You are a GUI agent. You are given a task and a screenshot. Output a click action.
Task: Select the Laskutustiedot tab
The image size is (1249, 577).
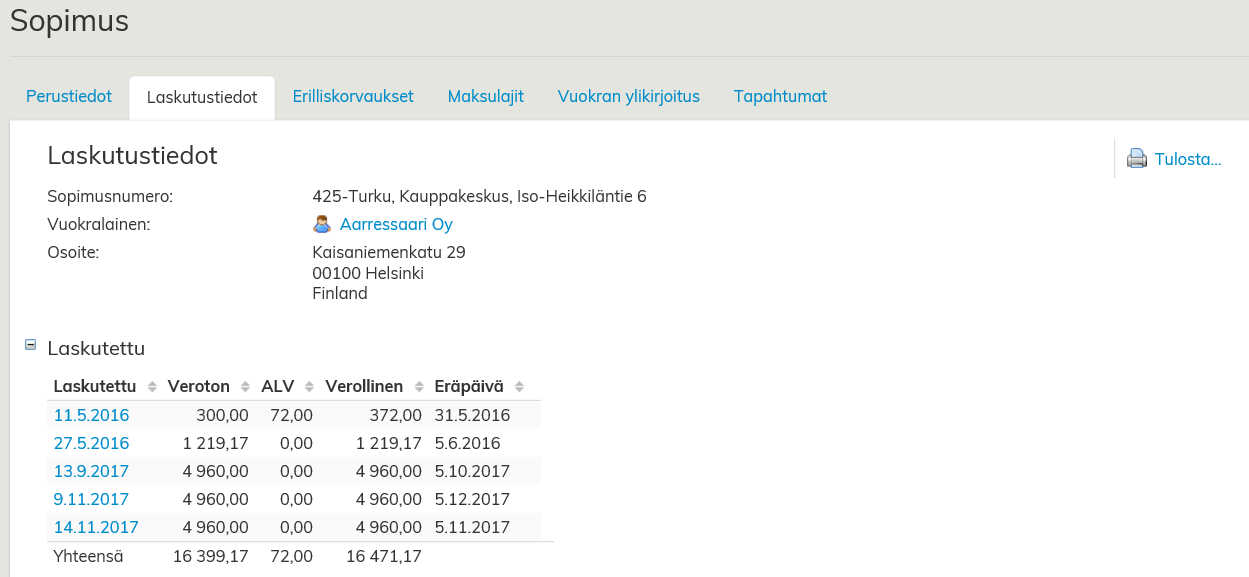(202, 98)
